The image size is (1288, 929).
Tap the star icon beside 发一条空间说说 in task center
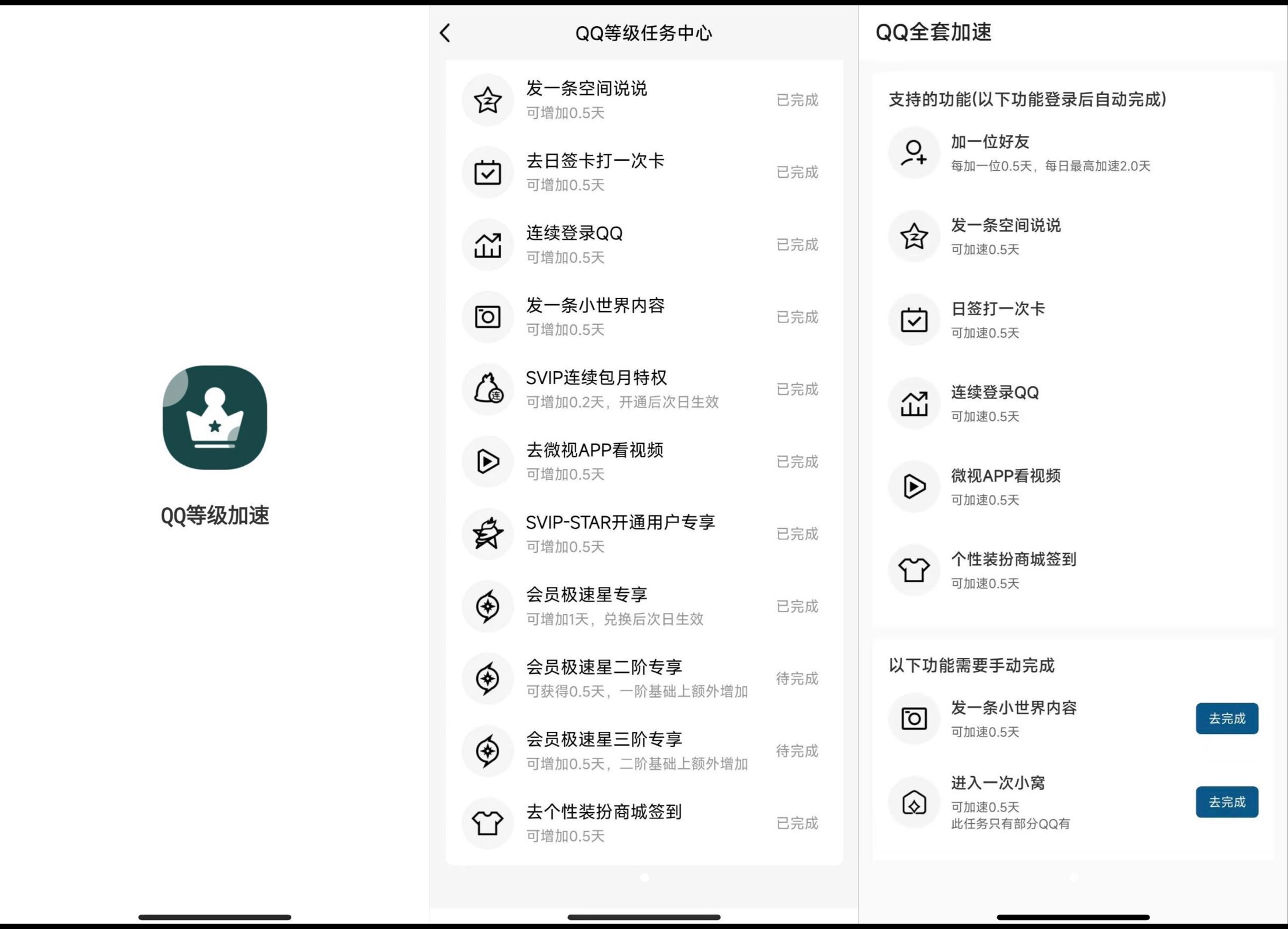(x=487, y=100)
